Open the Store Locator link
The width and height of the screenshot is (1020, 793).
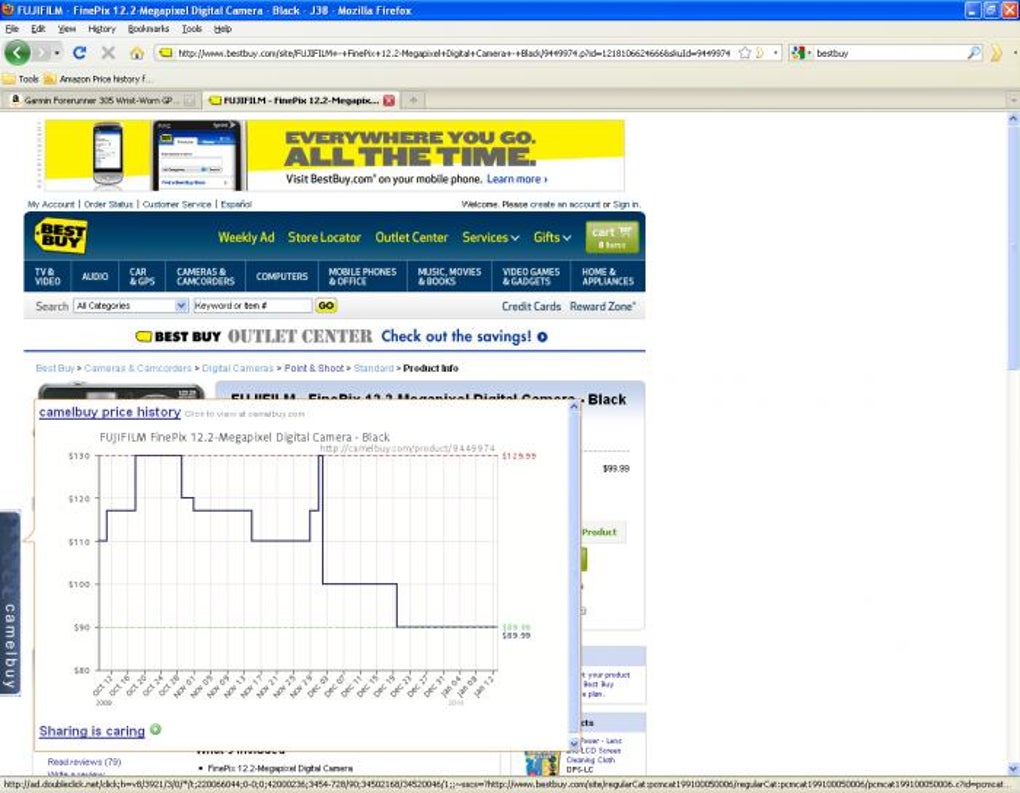324,237
